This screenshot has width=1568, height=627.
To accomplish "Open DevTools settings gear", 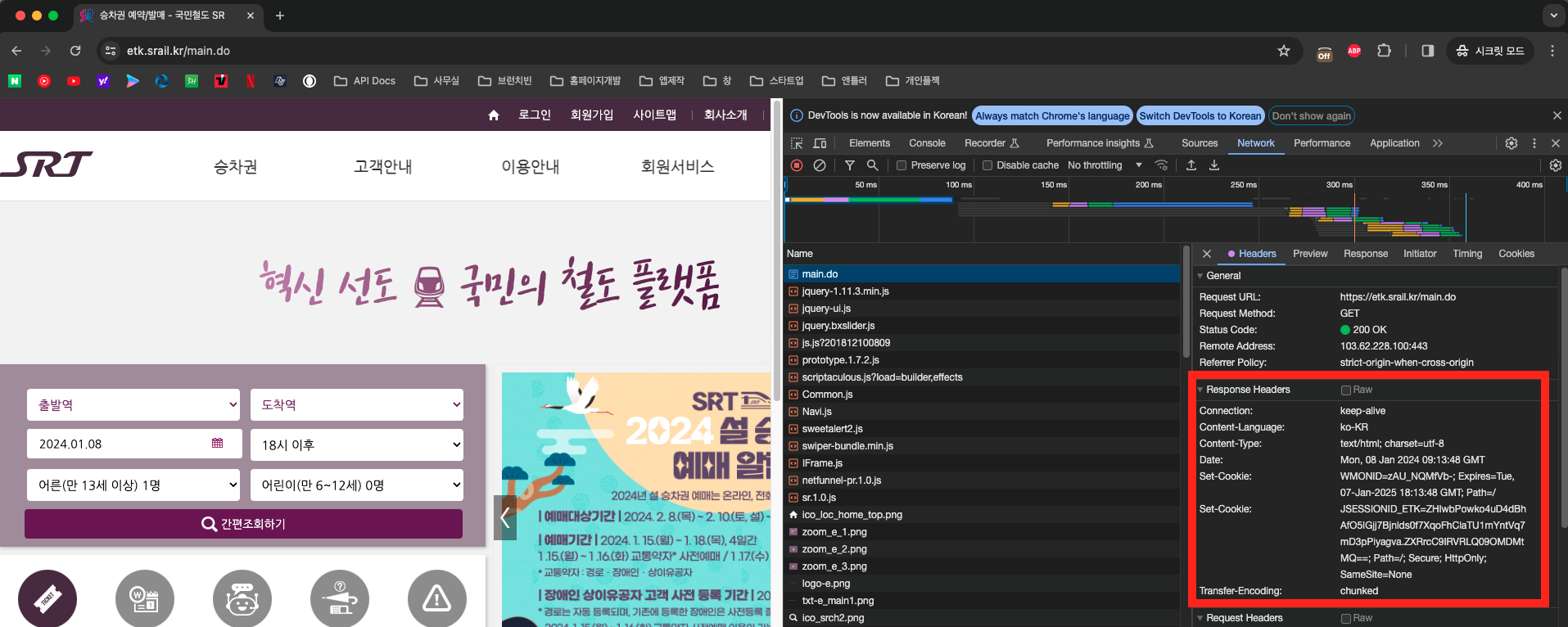I will coord(1512,143).
